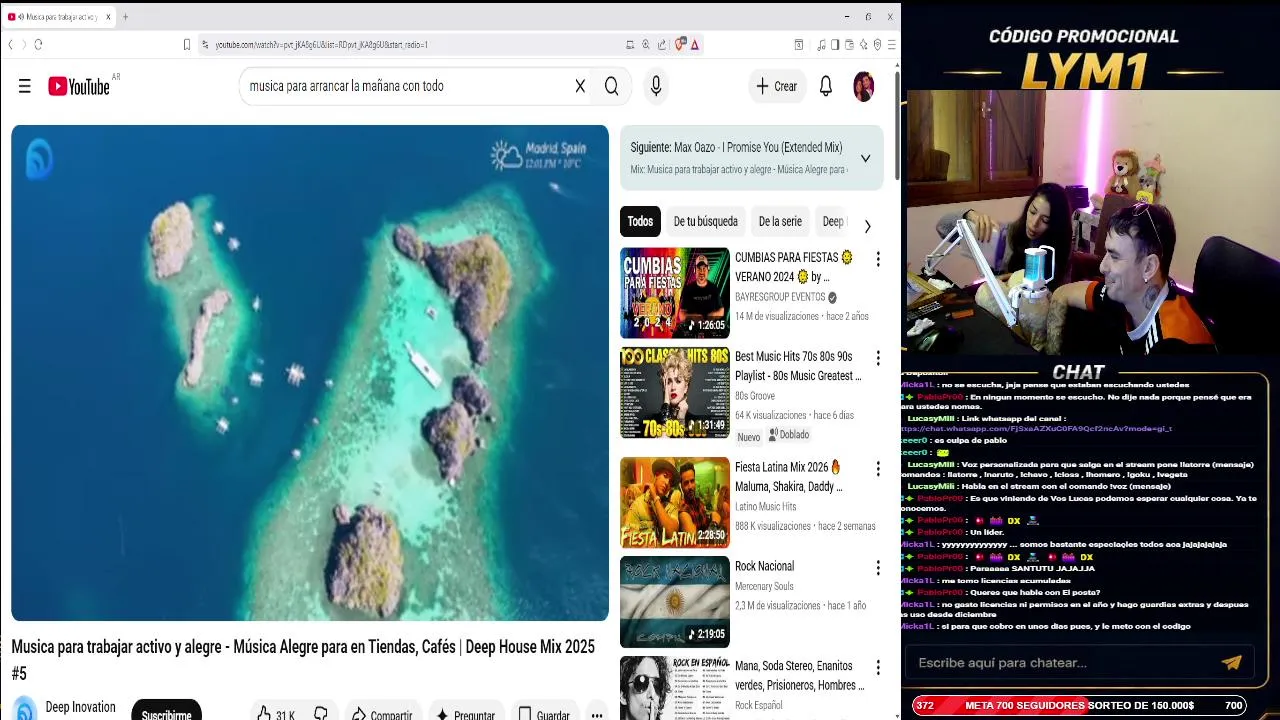Open Deep Inovation channel name link
This screenshot has width=1280, height=720.
coord(80,707)
